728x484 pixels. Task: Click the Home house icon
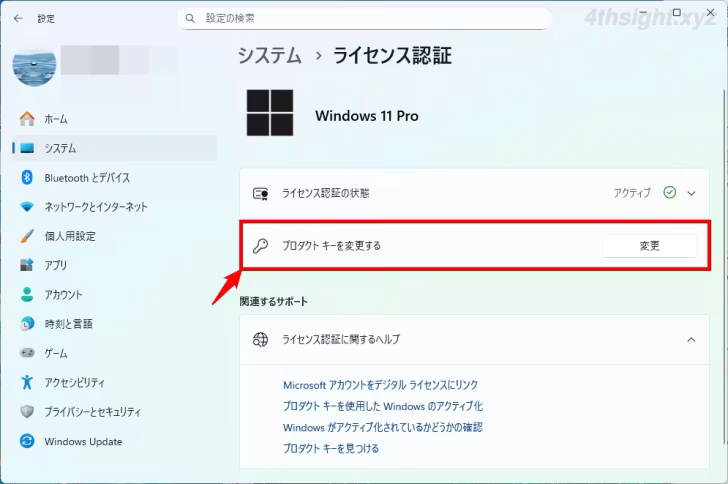tap(27, 119)
